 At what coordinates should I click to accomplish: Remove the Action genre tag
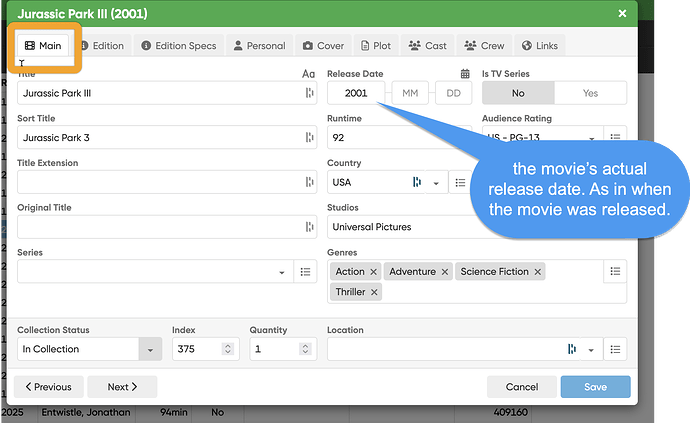click(373, 272)
